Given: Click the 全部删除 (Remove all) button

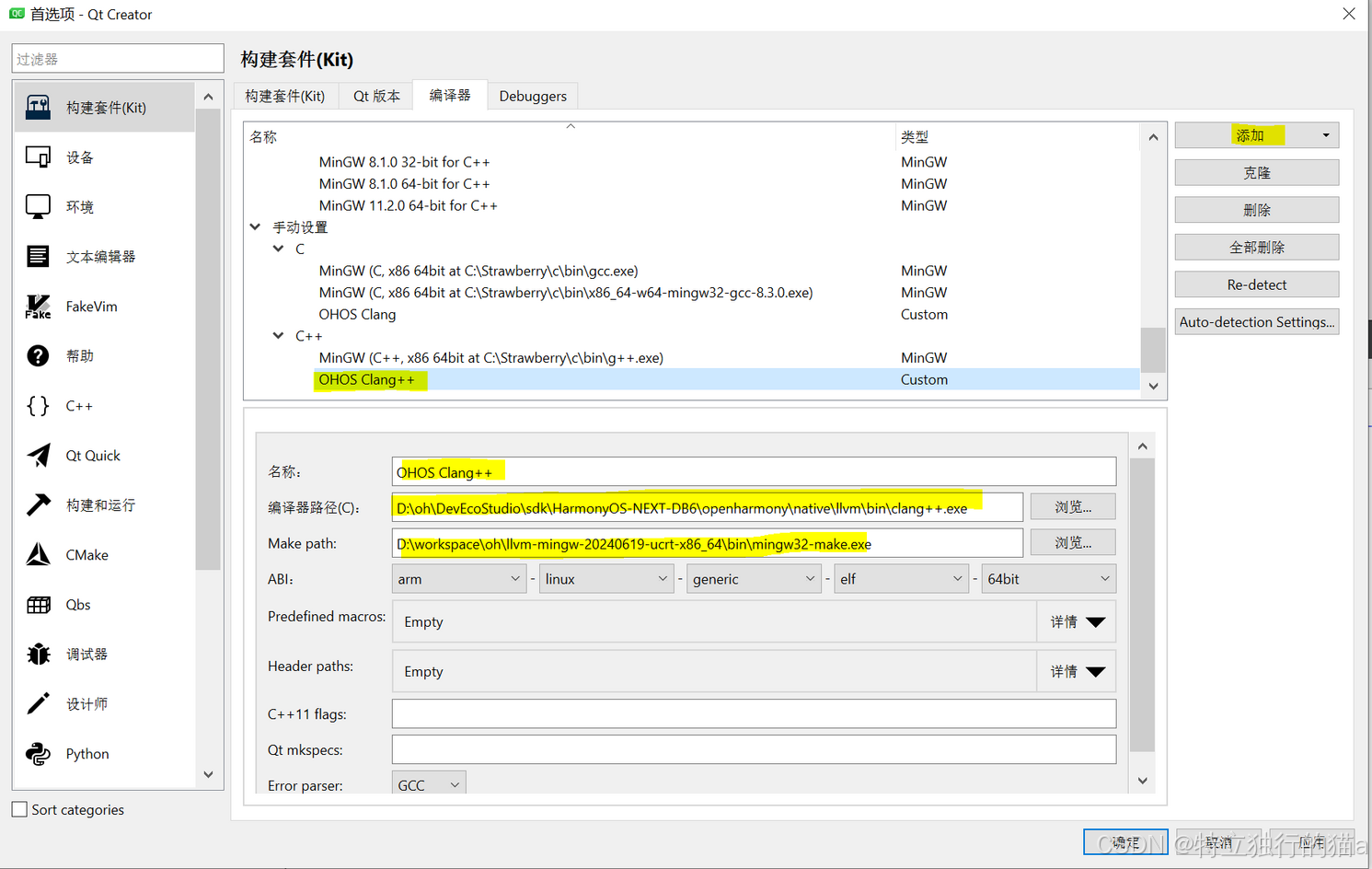Looking at the screenshot, I should coord(1257,247).
